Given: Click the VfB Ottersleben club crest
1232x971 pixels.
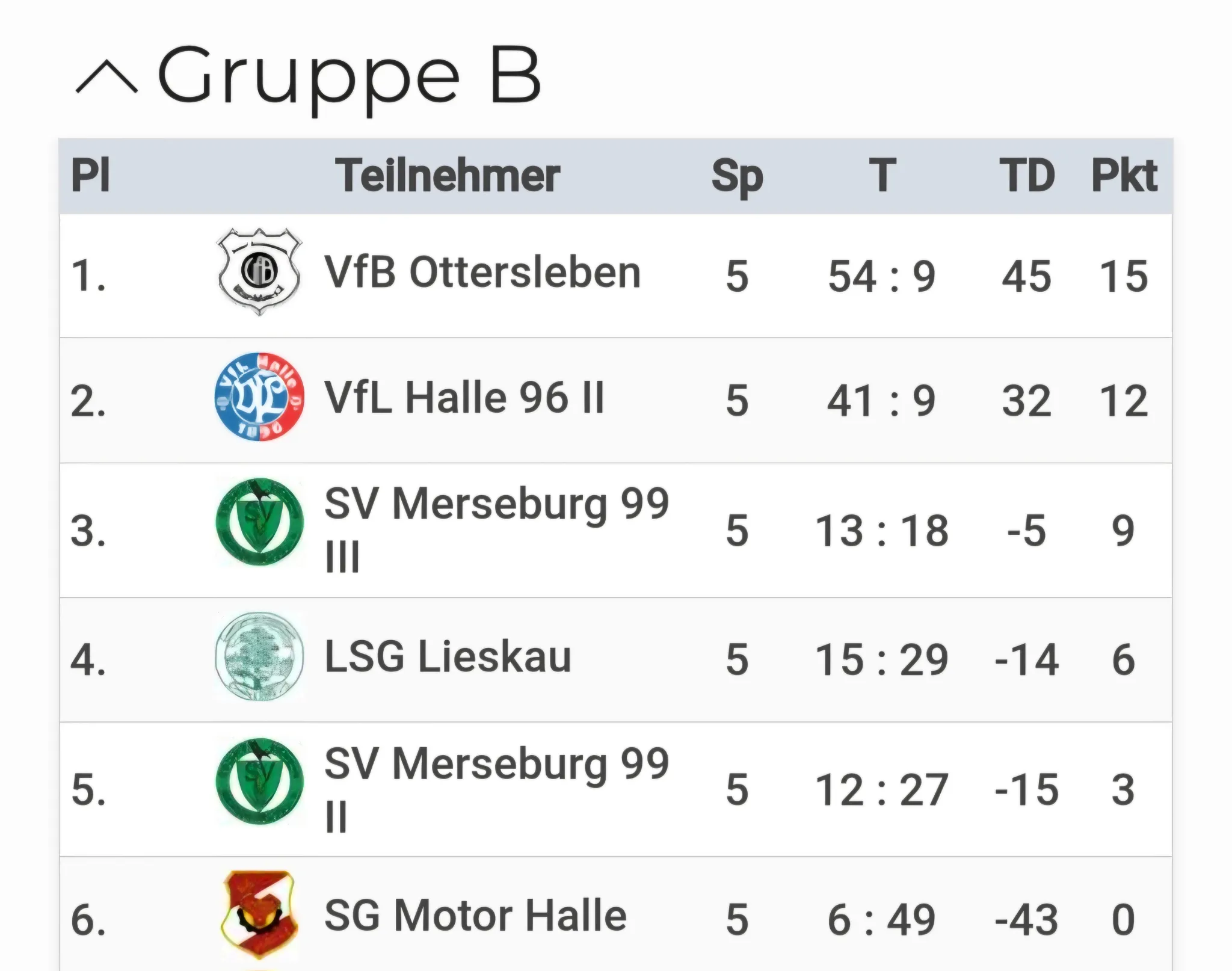Looking at the screenshot, I should pos(259,272).
